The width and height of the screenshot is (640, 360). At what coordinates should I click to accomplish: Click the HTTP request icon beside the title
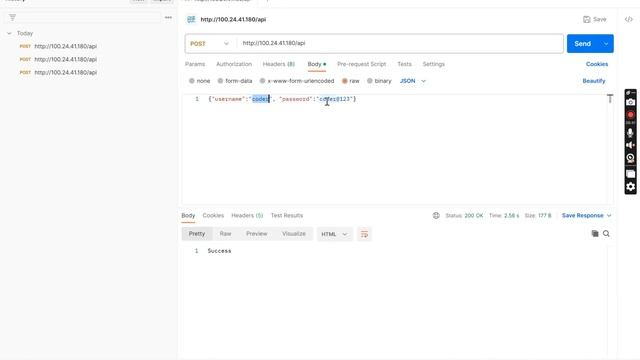point(191,19)
